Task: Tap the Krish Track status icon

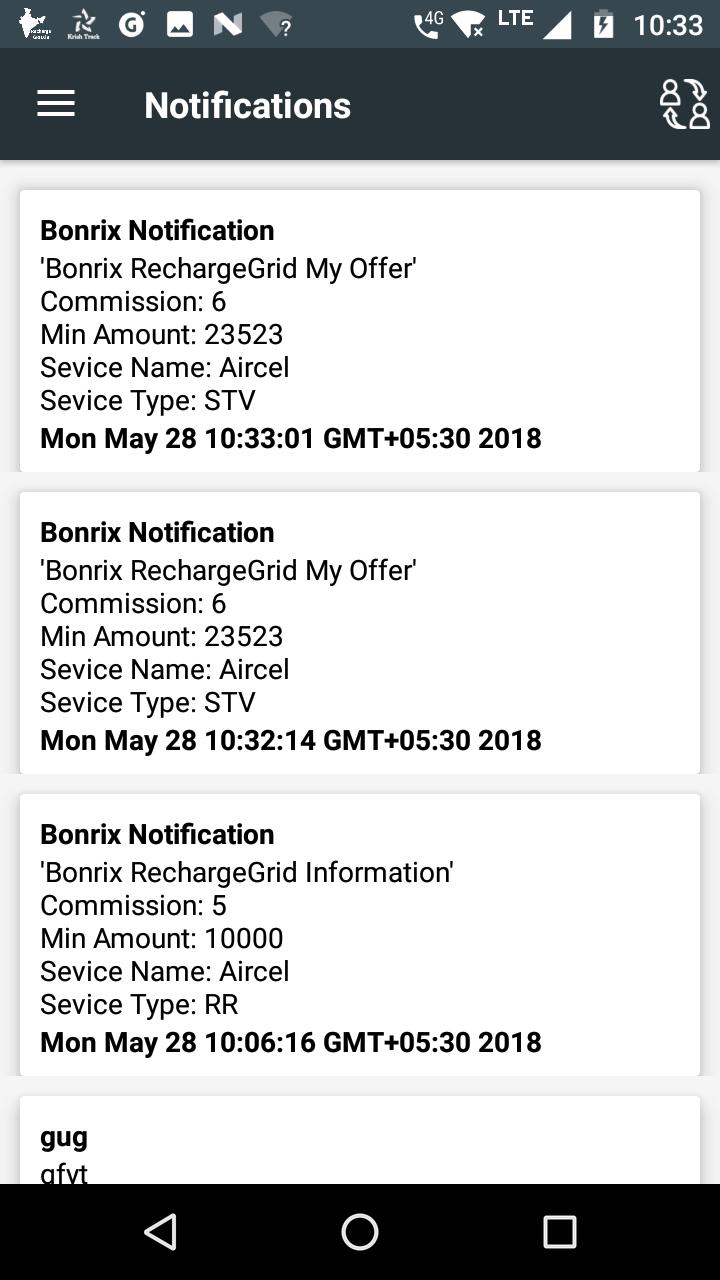Action: [84, 24]
